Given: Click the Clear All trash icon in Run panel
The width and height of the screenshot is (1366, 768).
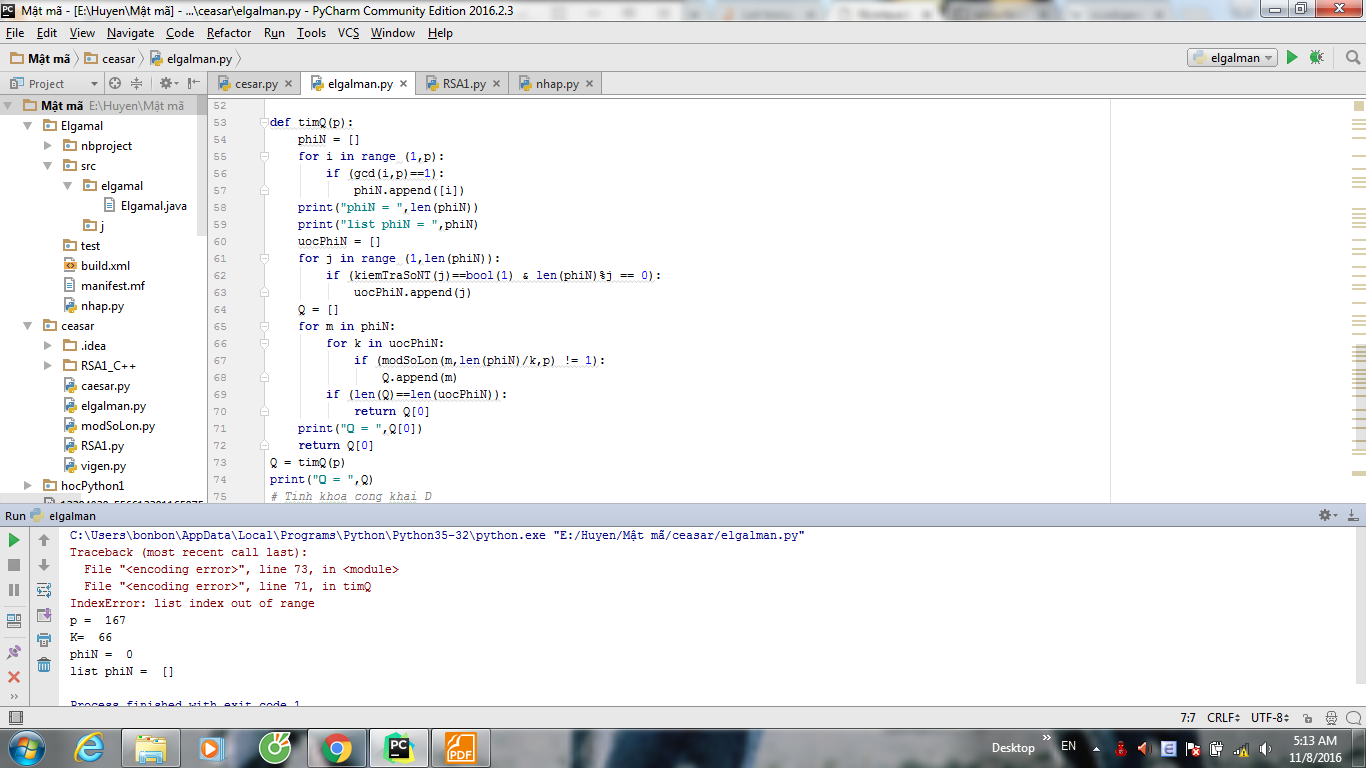Looking at the screenshot, I should coord(44,665).
